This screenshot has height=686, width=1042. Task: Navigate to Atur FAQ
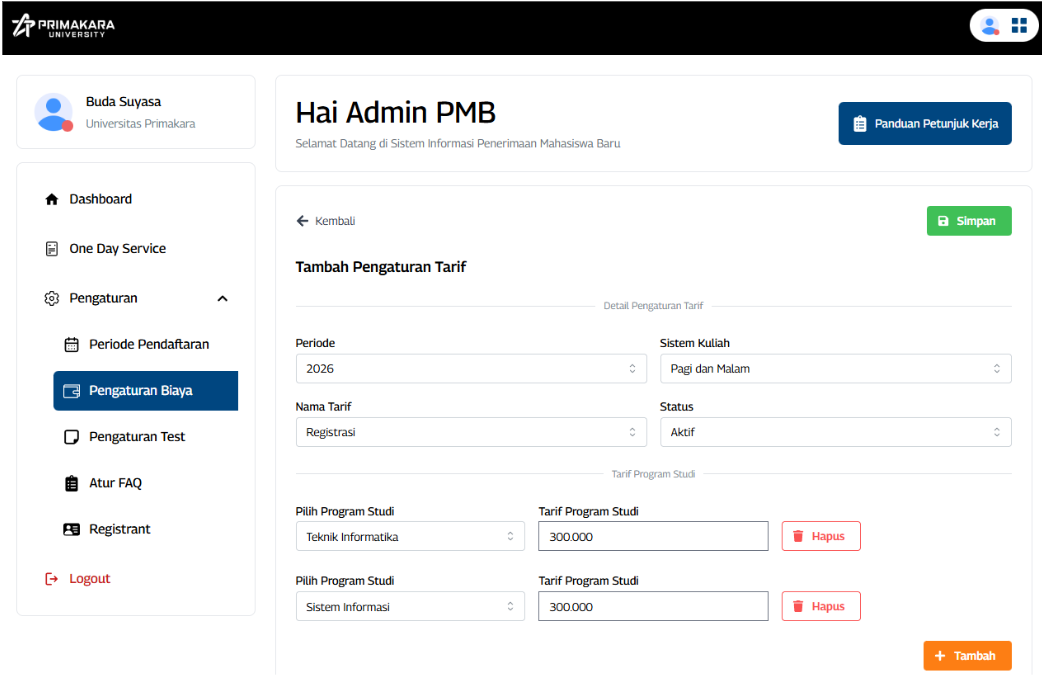point(115,483)
